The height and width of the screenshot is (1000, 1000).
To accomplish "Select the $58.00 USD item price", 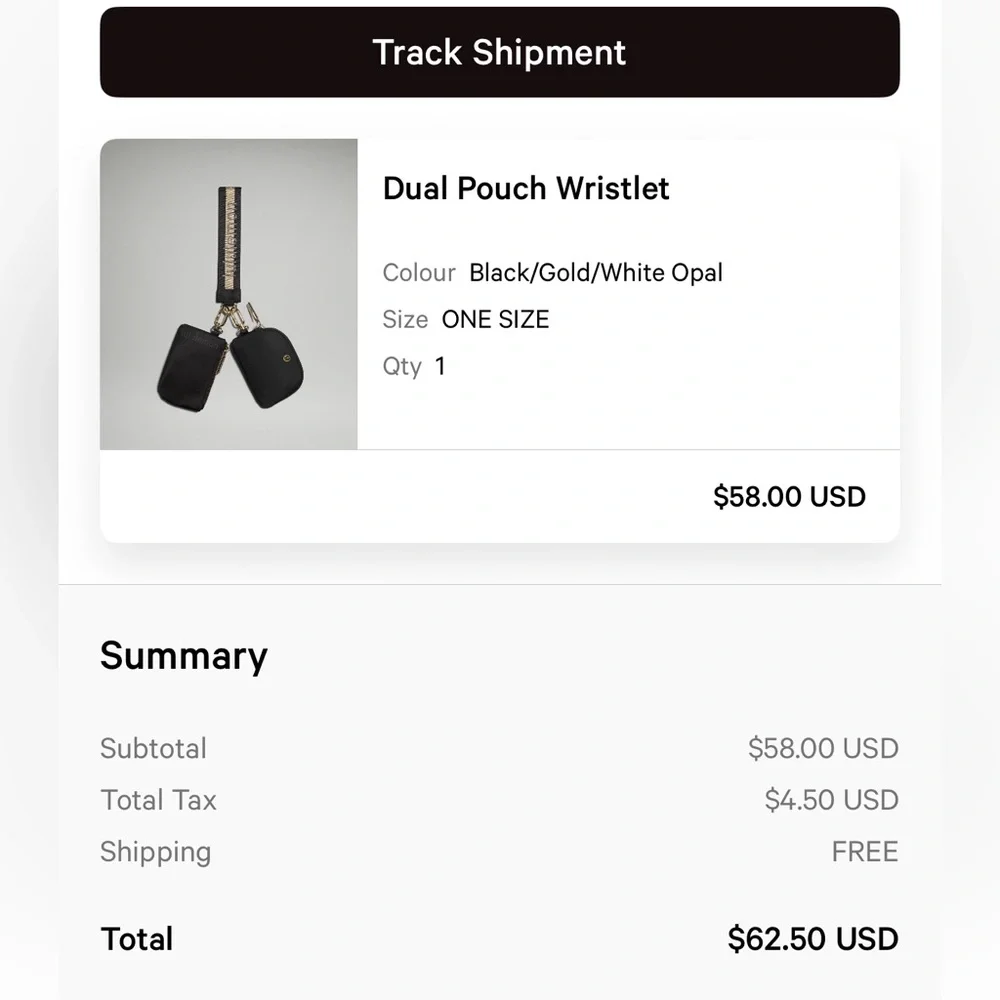I will 789,496.
